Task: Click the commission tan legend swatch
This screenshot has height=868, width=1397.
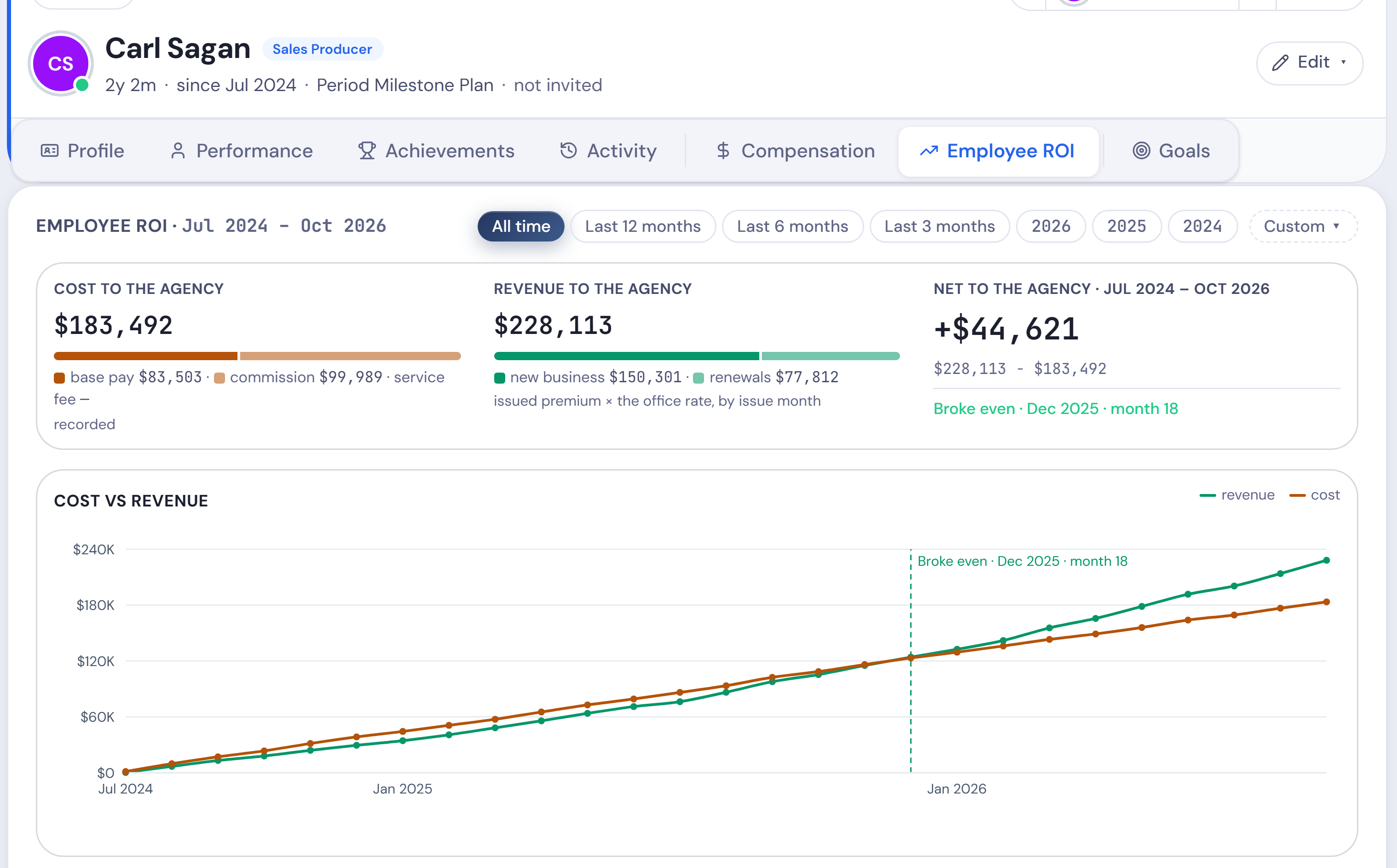Action: pos(219,378)
